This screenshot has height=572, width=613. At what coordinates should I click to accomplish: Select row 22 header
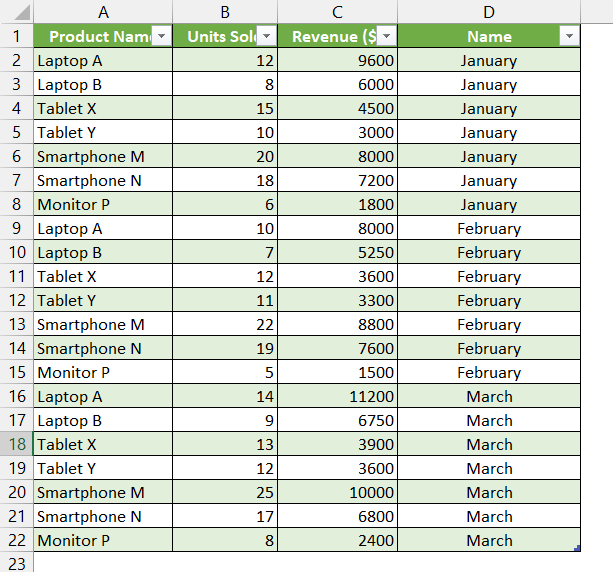point(16,540)
